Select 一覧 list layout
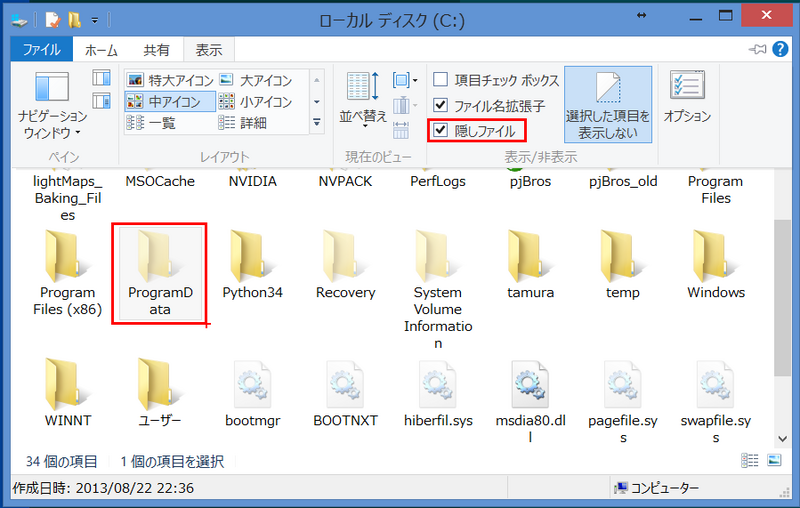This screenshot has width=800, height=508. click(x=151, y=123)
